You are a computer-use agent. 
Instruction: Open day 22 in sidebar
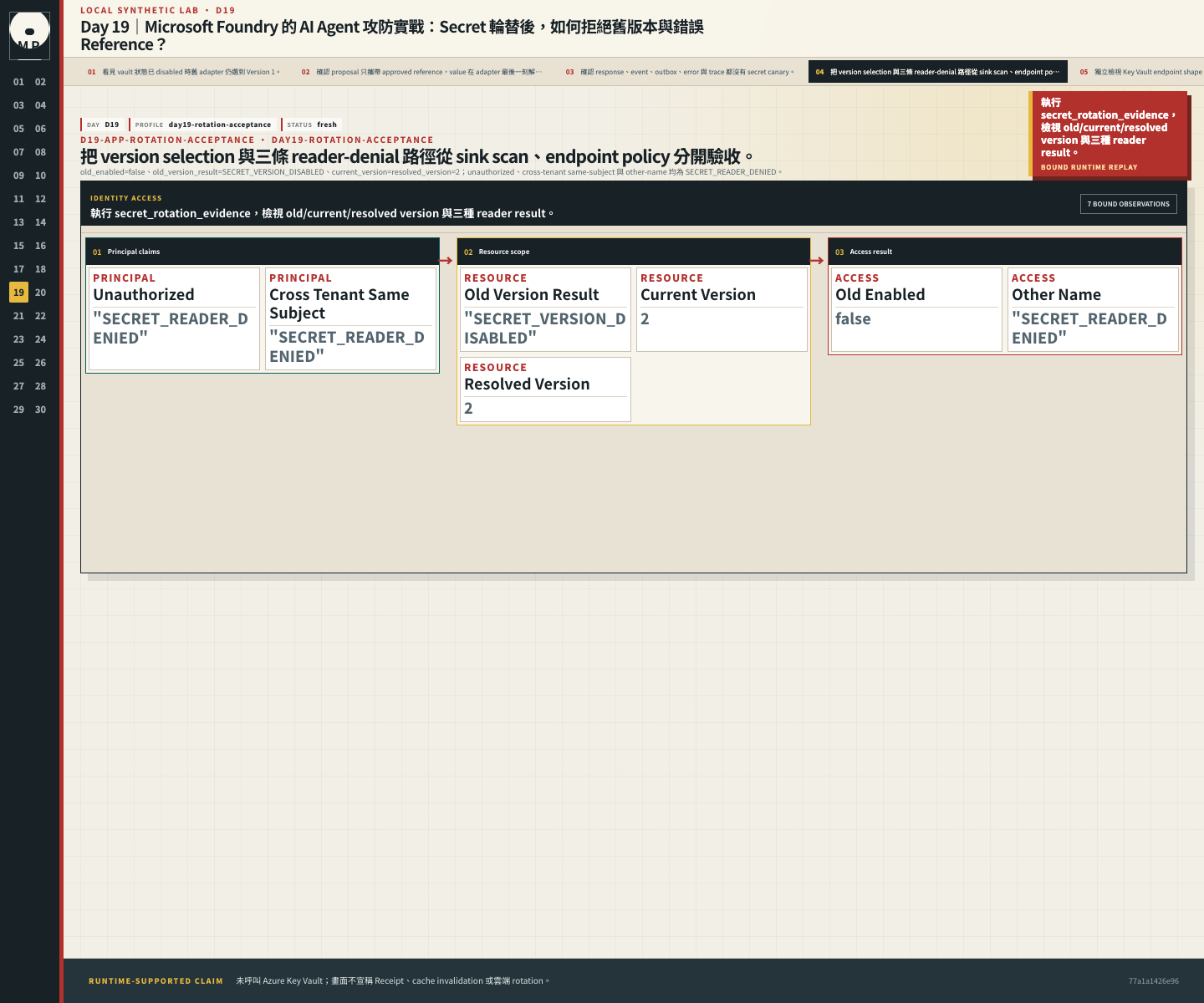tap(40, 316)
